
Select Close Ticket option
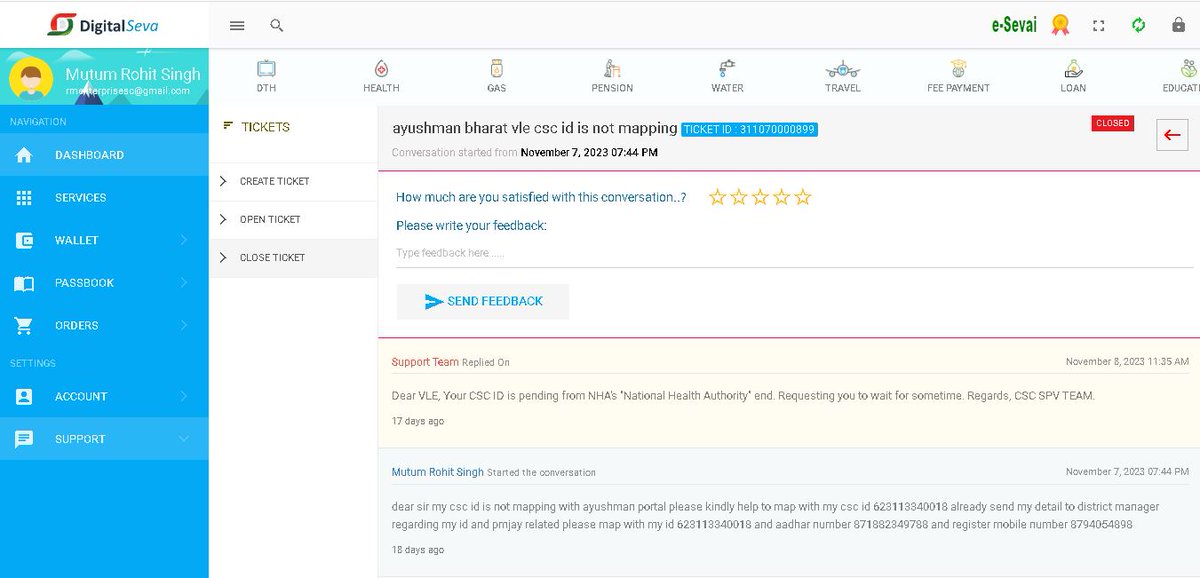[293, 257]
